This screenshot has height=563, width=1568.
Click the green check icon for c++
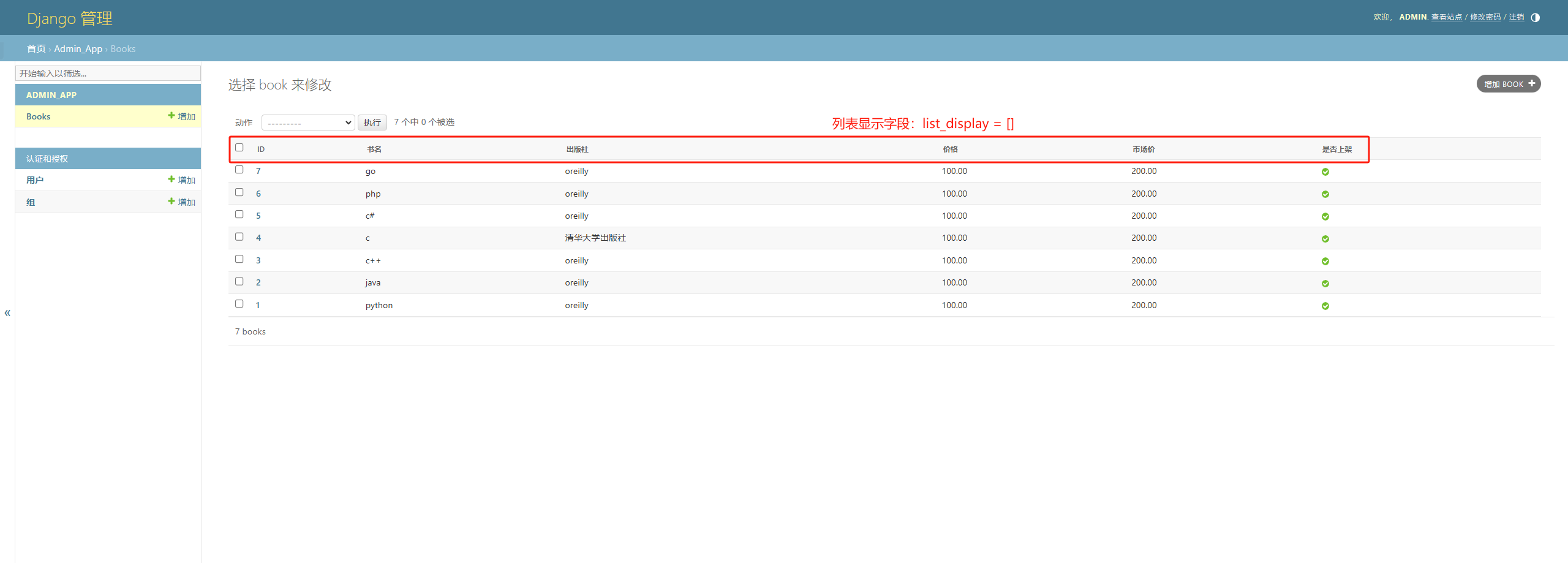pyautogui.click(x=1325, y=261)
